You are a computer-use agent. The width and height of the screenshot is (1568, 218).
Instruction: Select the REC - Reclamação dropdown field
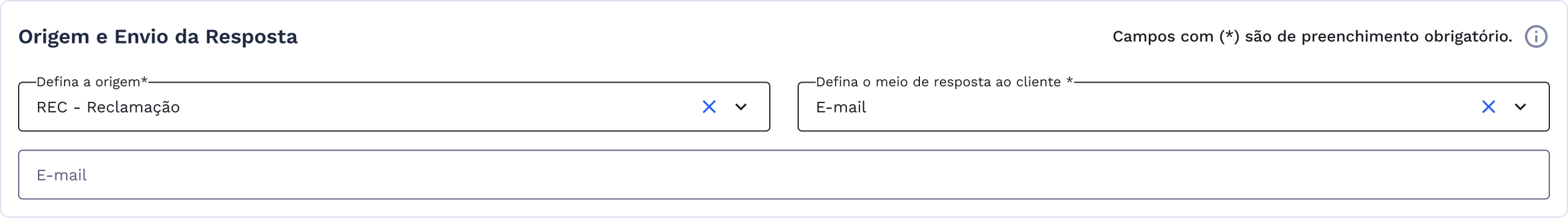point(304,107)
